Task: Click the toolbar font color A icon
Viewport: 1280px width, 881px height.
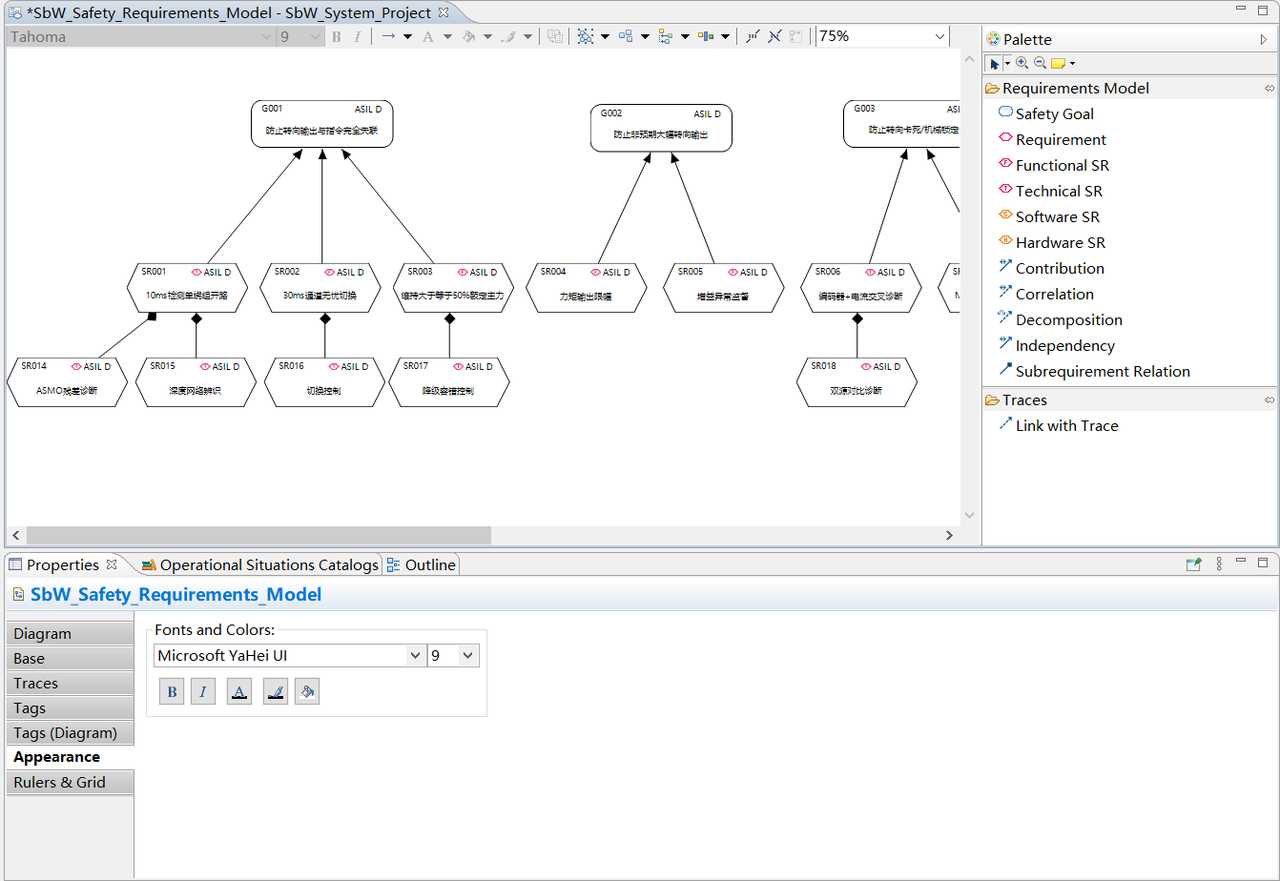Action: click(x=428, y=36)
